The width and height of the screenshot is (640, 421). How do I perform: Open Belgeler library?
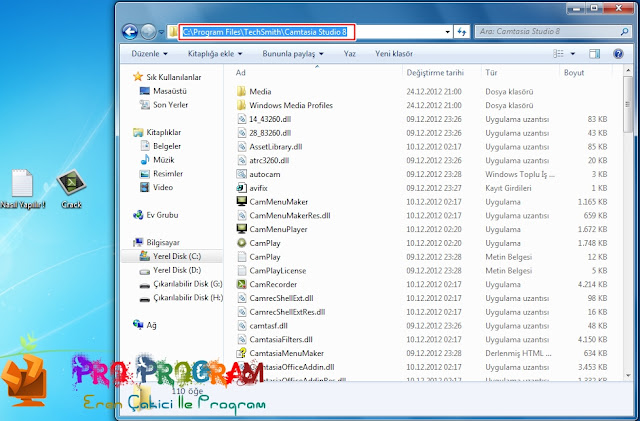coord(167,146)
